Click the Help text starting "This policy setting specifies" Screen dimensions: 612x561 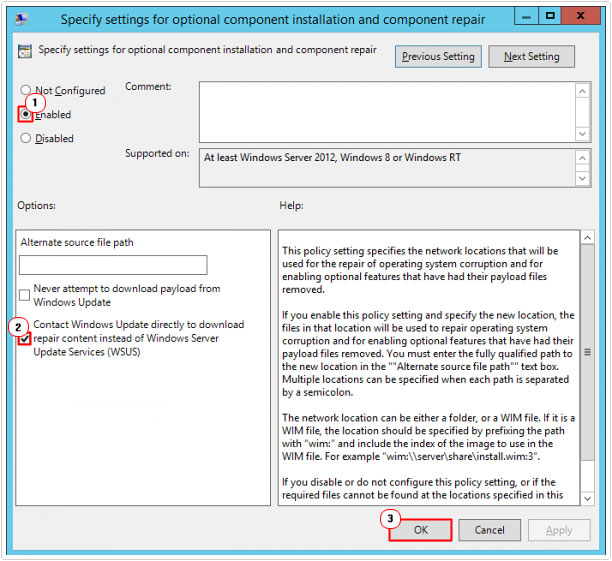[420, 270]
